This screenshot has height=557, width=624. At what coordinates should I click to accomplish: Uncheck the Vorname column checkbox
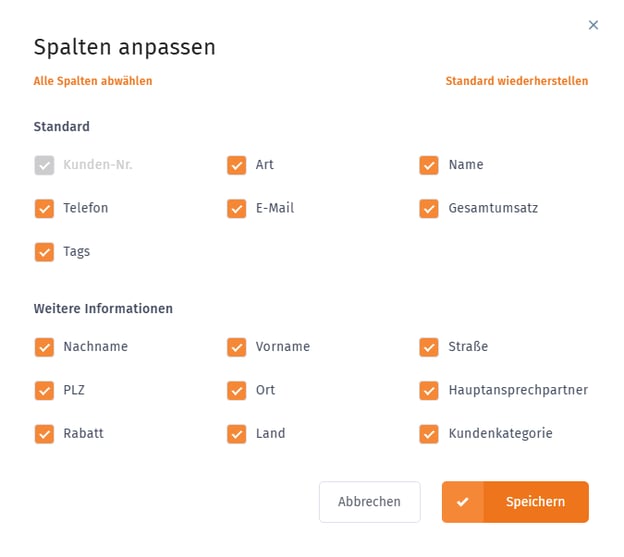(x=237, y=347)
